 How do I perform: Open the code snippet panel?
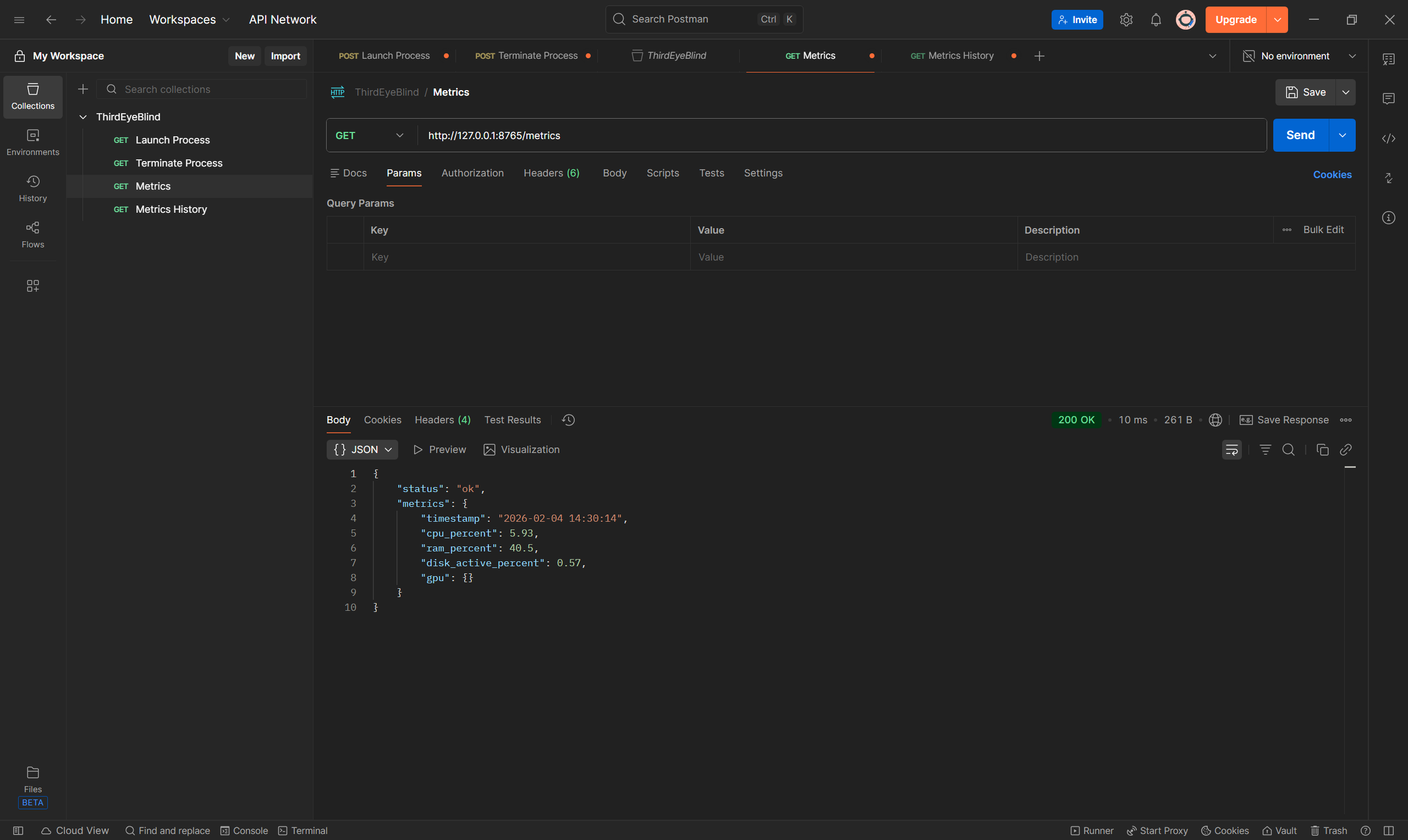coord(1389,137)
